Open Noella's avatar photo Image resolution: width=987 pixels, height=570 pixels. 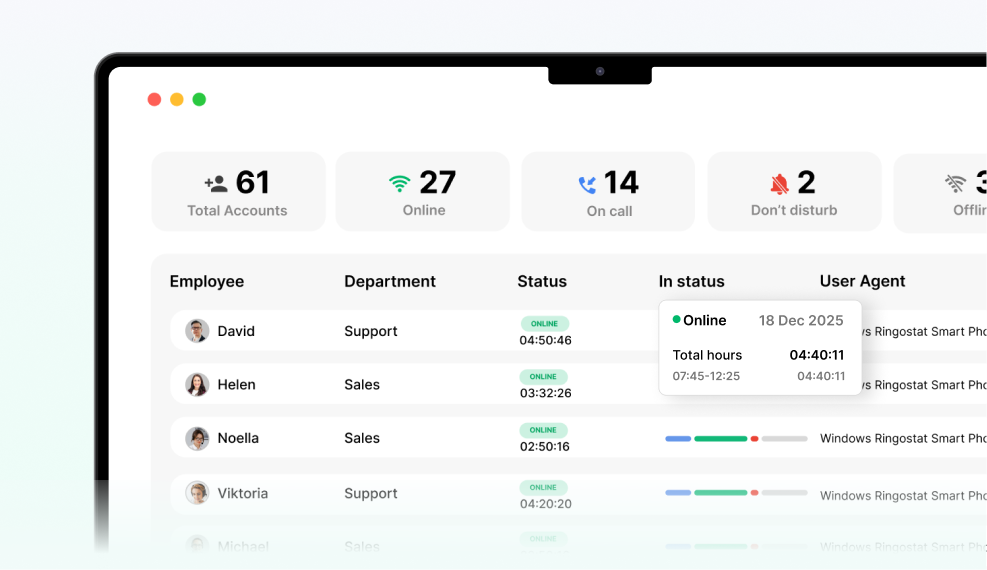[x=197, y=439]
